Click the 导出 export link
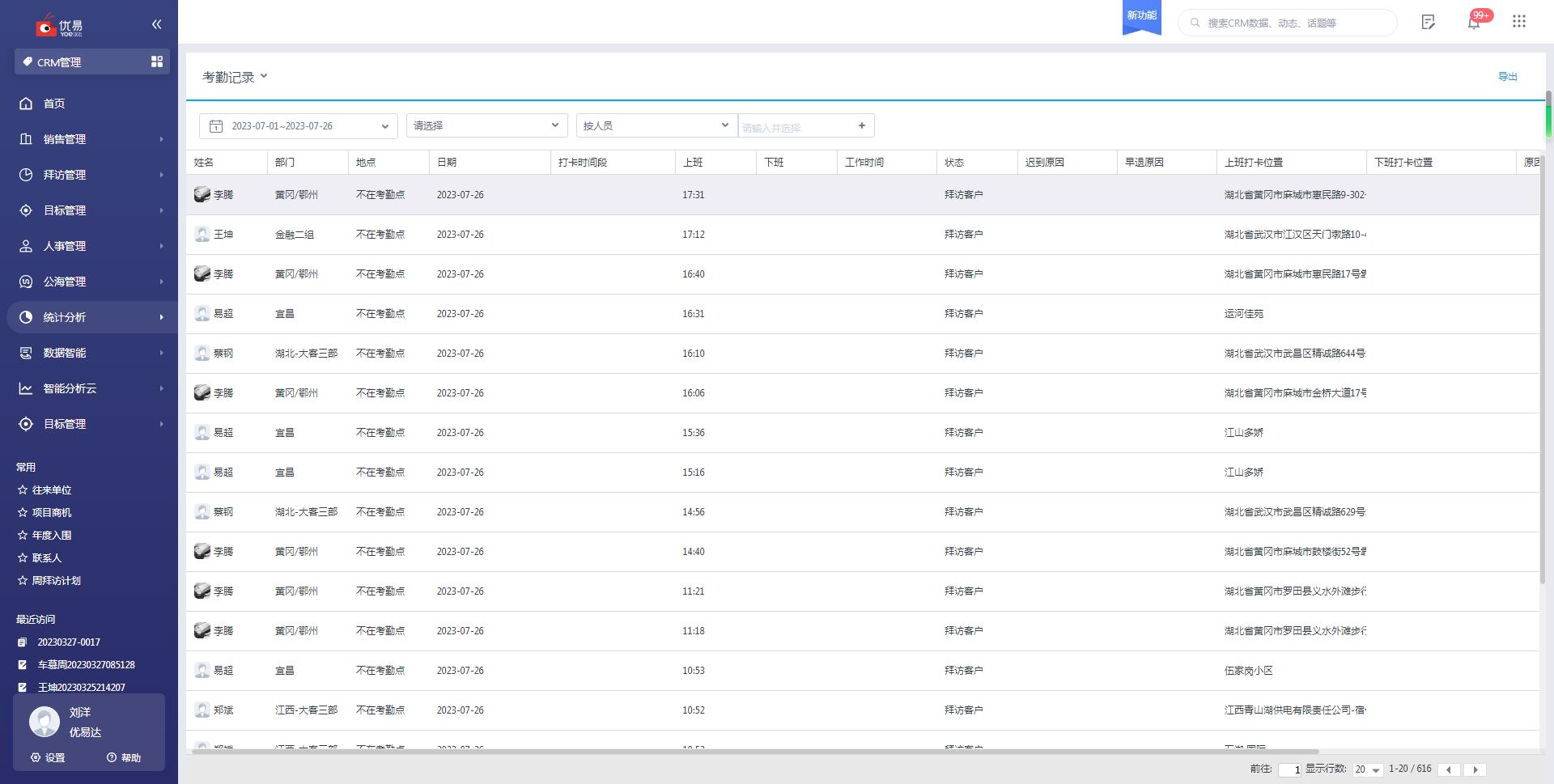The height and width of the screenshot is (784, 1554). pyautogui.click(x=1507, y=77)
